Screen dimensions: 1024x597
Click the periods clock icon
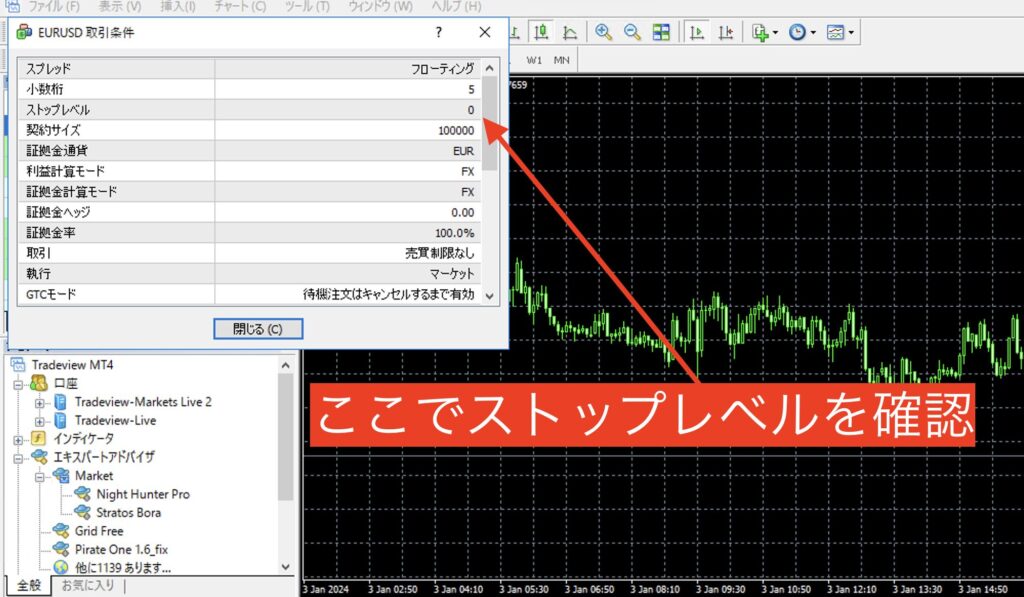pos(797,32)
